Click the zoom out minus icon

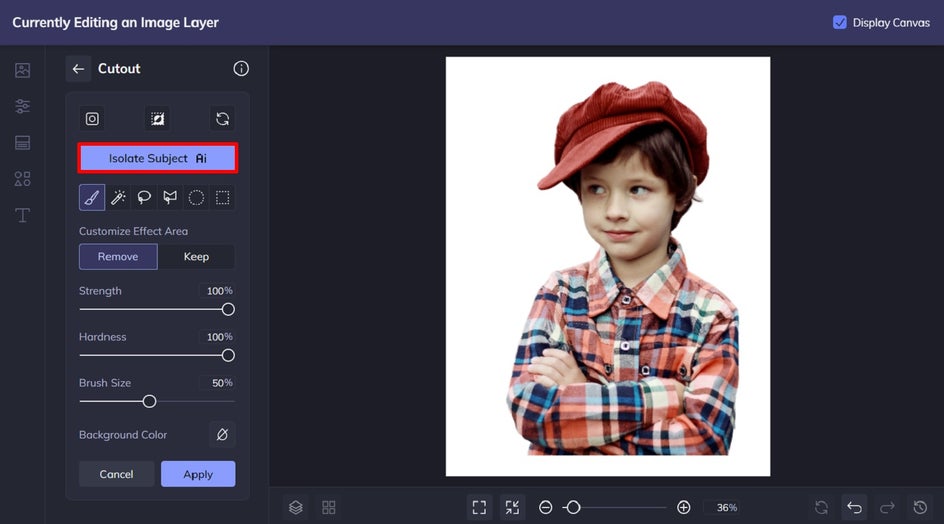(545, 507)
